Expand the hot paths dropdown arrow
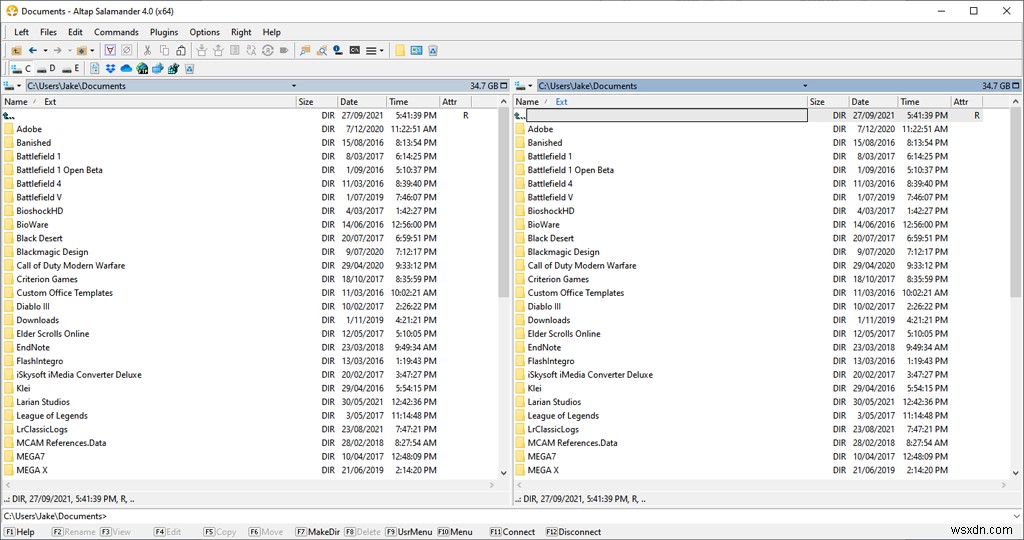The height and width of the screenshot is (540, 1024). tap(92, 50)
